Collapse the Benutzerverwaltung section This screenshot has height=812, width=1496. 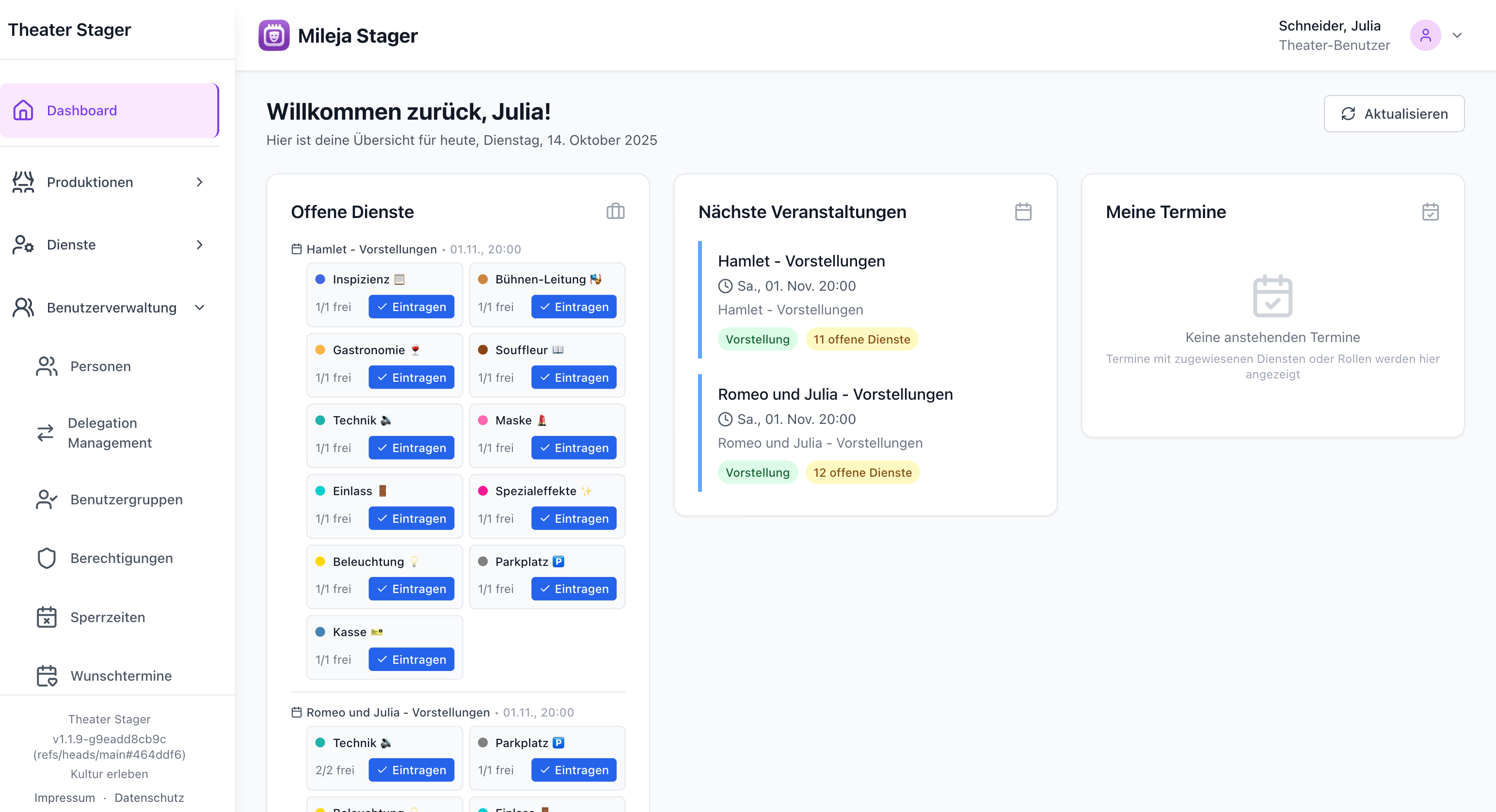tap(199, 308)
